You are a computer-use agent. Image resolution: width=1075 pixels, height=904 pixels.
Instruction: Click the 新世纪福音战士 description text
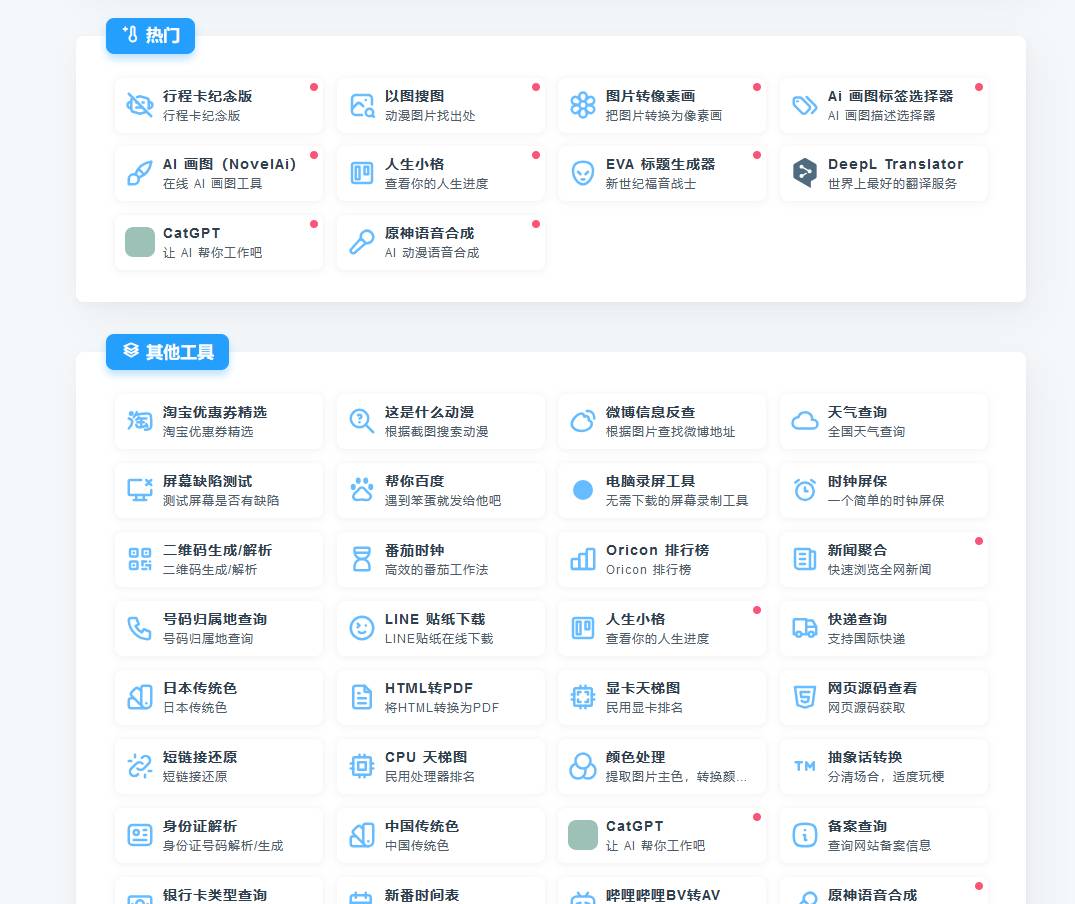651,184
